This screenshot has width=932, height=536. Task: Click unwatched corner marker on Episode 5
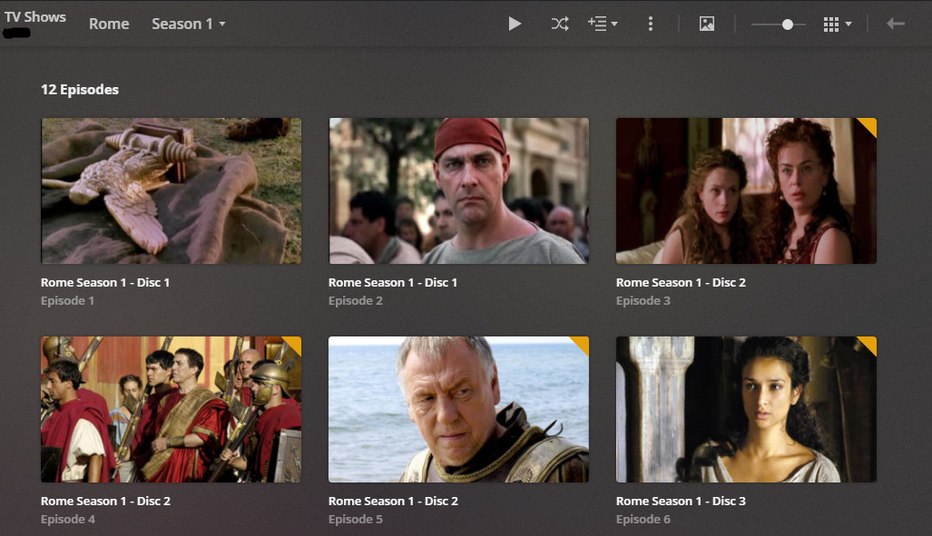[581, 343]
